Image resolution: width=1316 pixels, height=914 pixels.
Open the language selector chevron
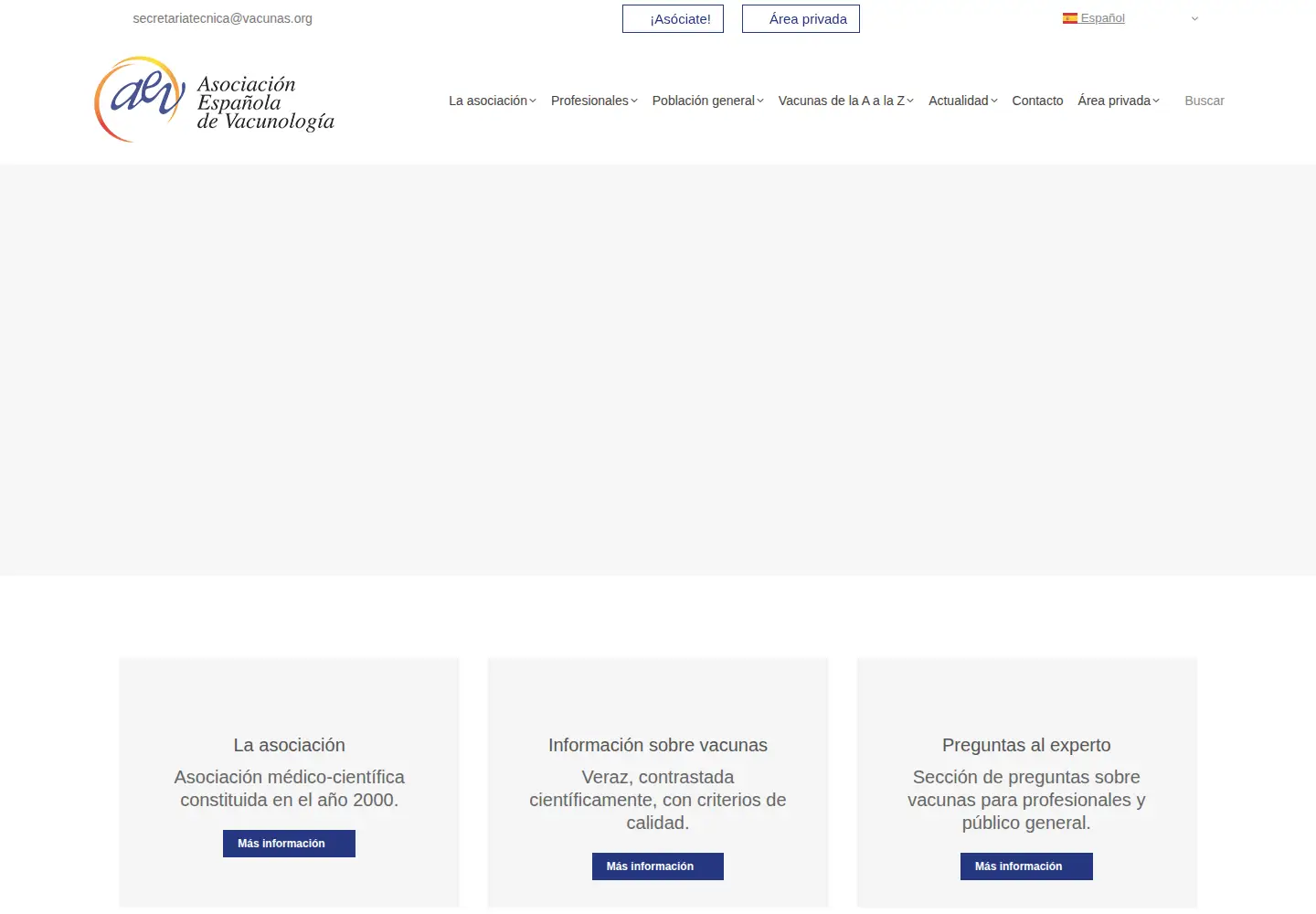tap(1194, 18)
